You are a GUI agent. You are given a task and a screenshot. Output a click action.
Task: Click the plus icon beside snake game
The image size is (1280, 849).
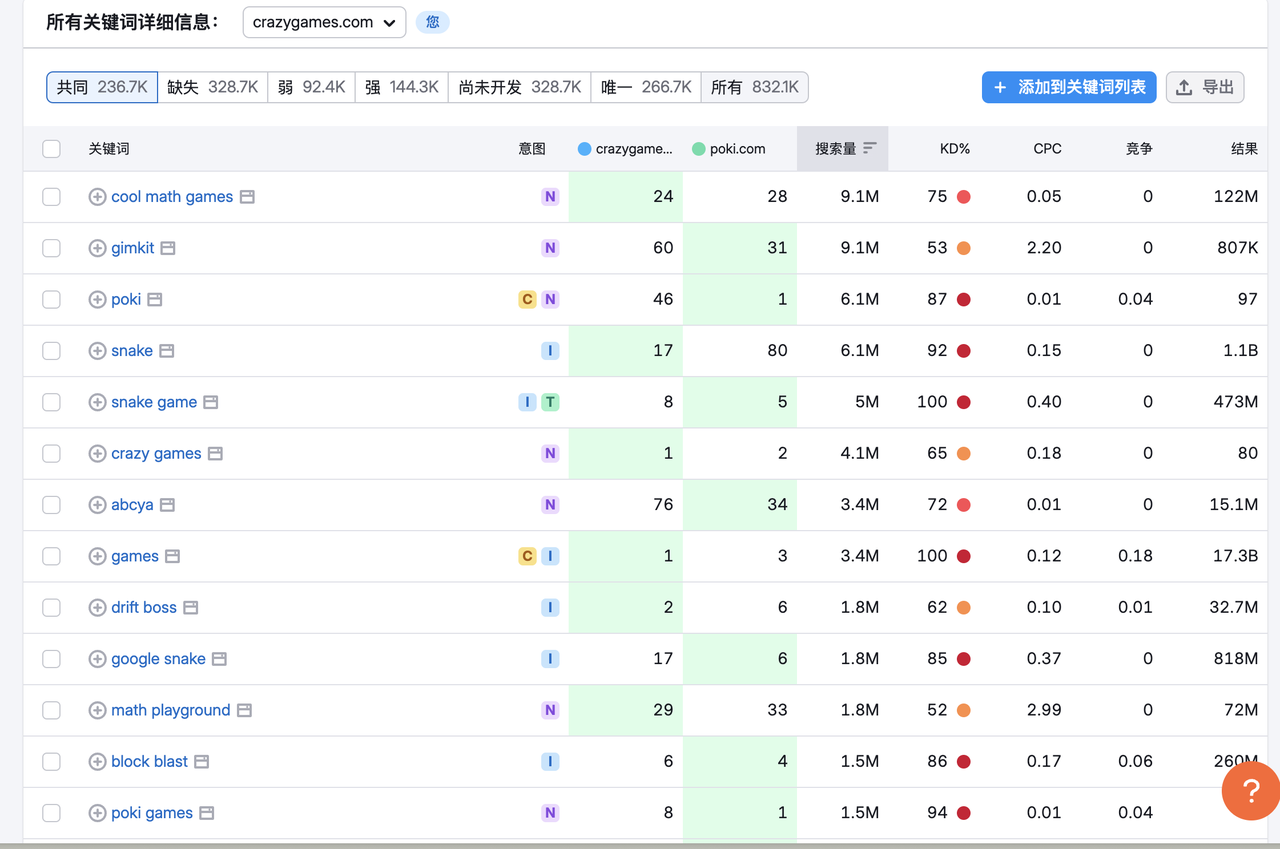tap(97, 402)
